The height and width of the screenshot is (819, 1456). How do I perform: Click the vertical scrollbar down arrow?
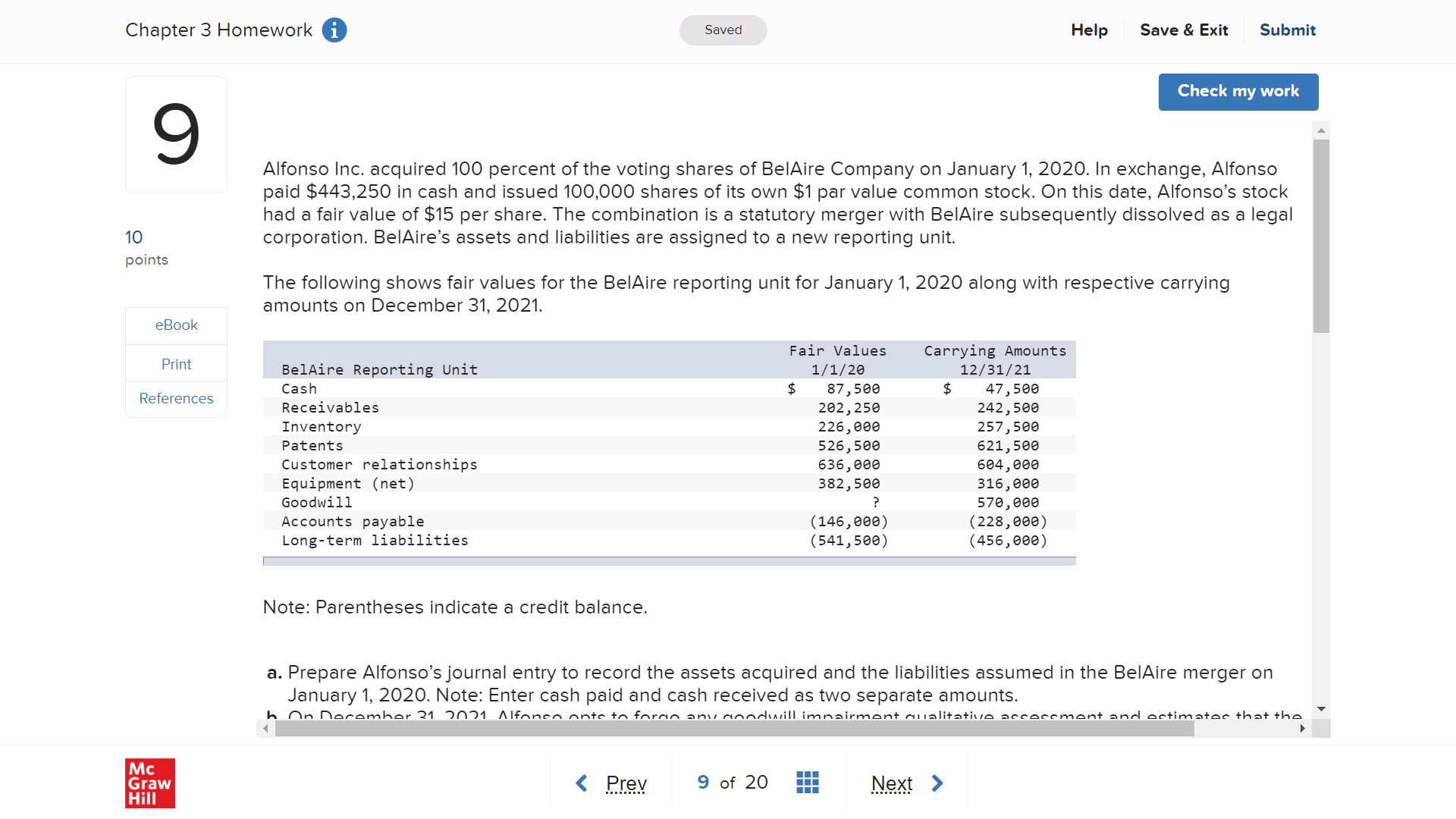click(1321, 709)
